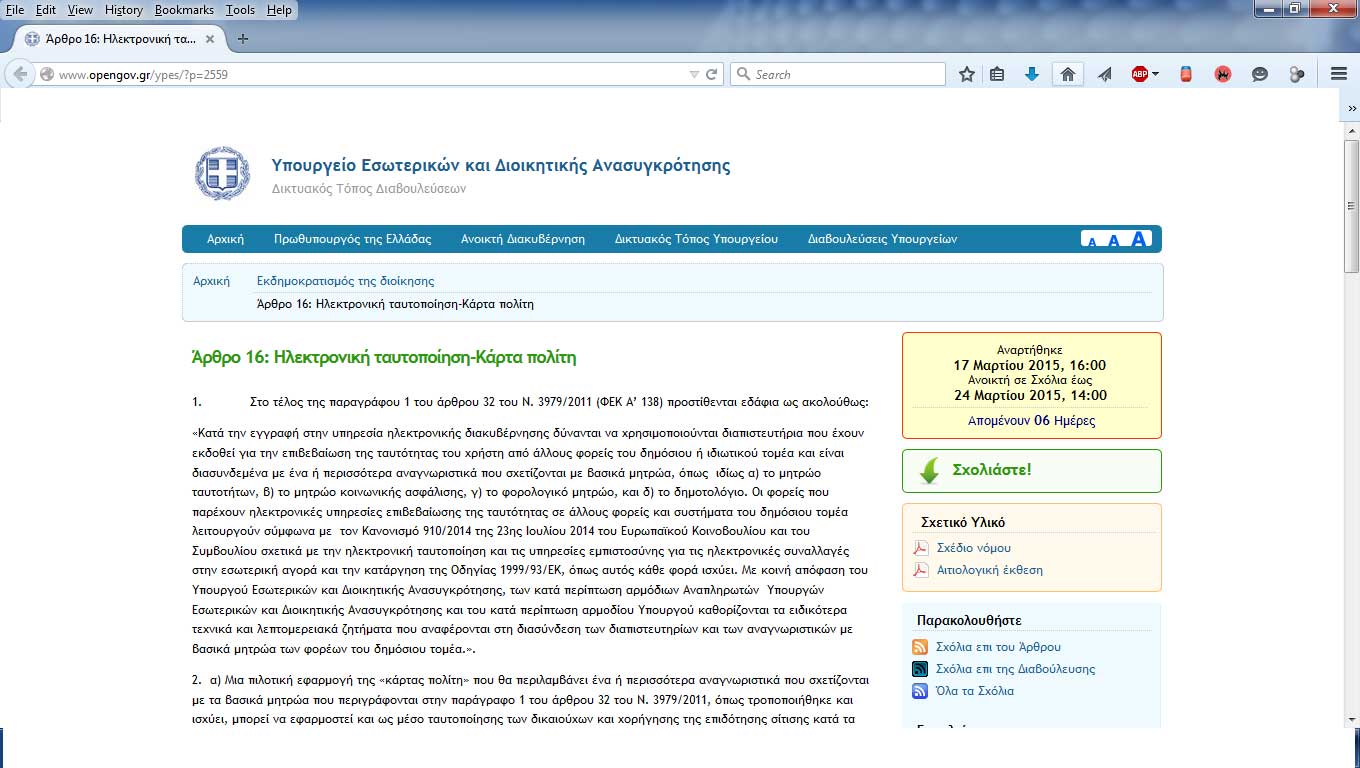Open the Help menu

click(279, 10)
